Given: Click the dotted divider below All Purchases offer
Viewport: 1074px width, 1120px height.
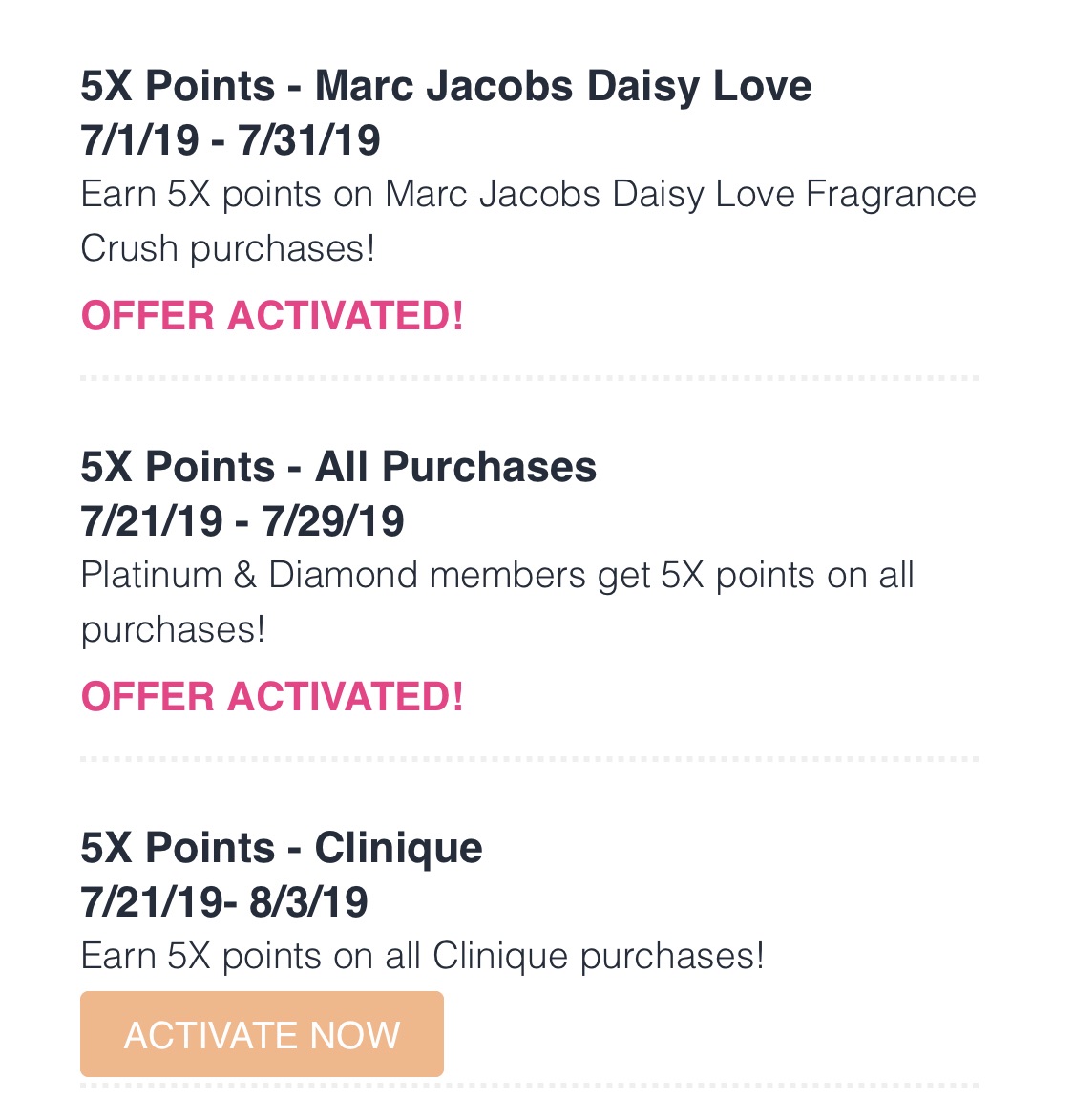Looking at the screenshot, I should point(529,758).
